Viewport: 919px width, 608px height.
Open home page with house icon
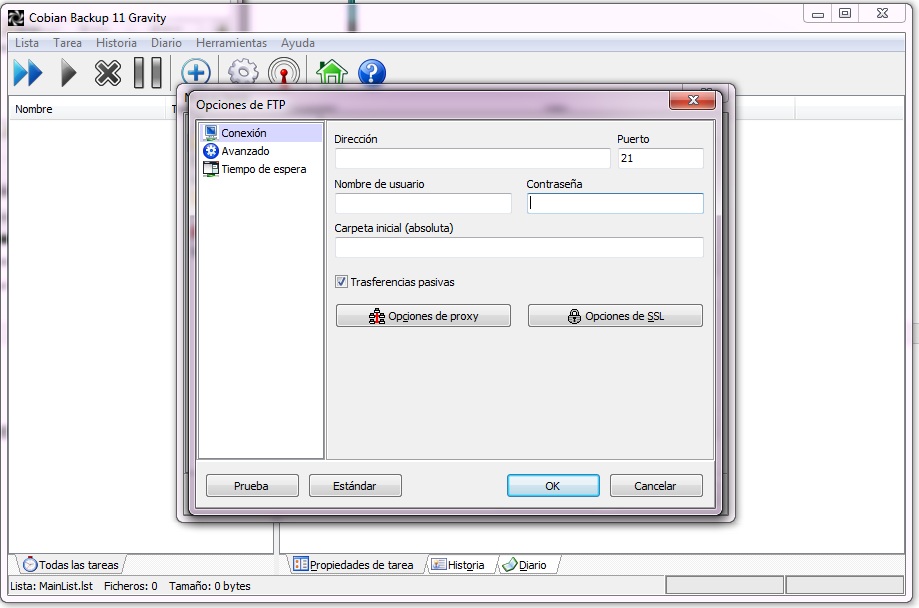point(332,73)
